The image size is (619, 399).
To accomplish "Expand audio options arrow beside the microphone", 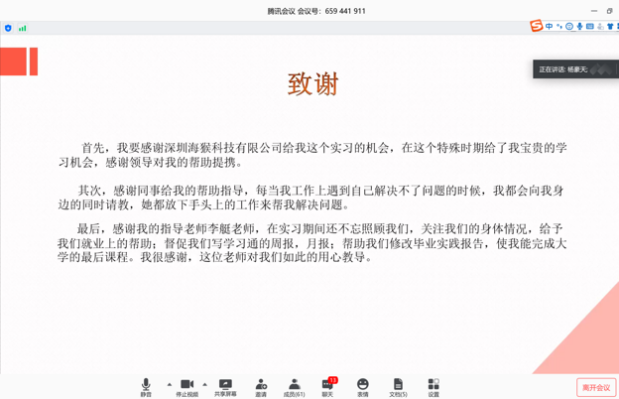I will (169, 384).
